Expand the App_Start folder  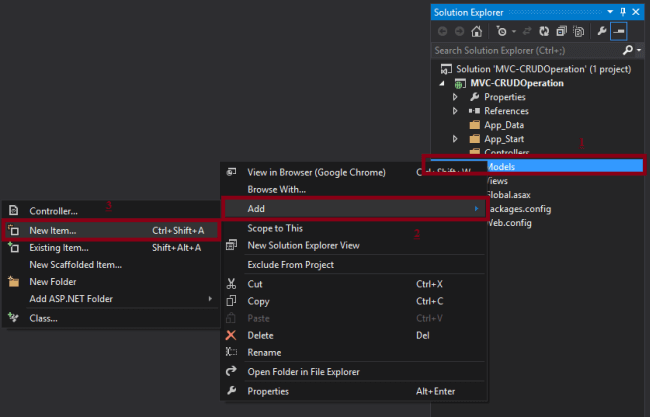click(456, 139)
